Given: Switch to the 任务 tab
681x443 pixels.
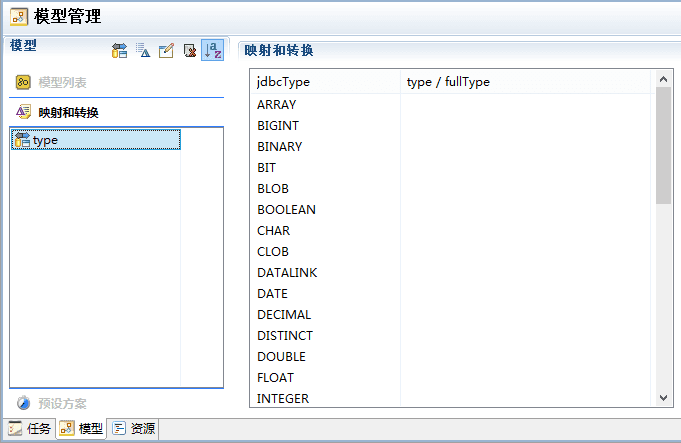Looking at the screenshot, I should (x=29, y=429).
